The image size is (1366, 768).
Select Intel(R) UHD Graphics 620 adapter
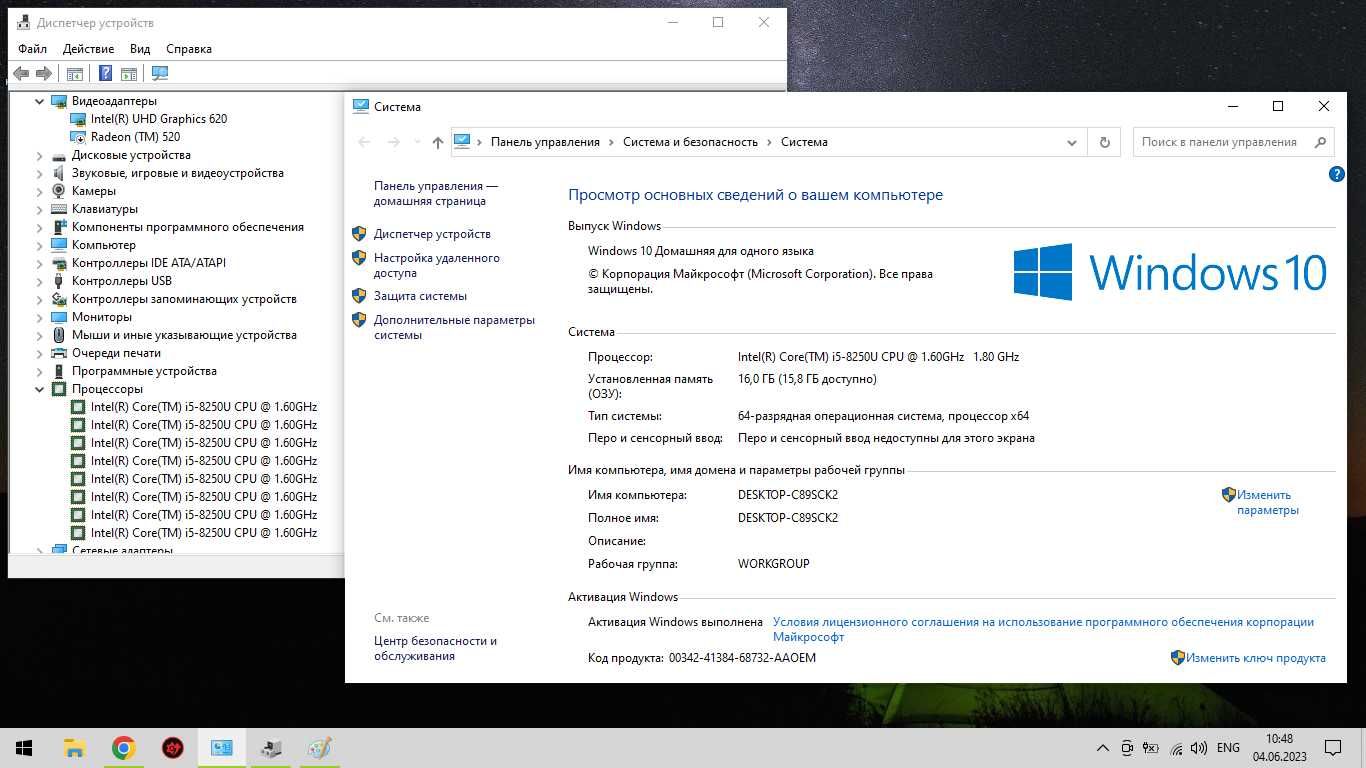[159, 119]
